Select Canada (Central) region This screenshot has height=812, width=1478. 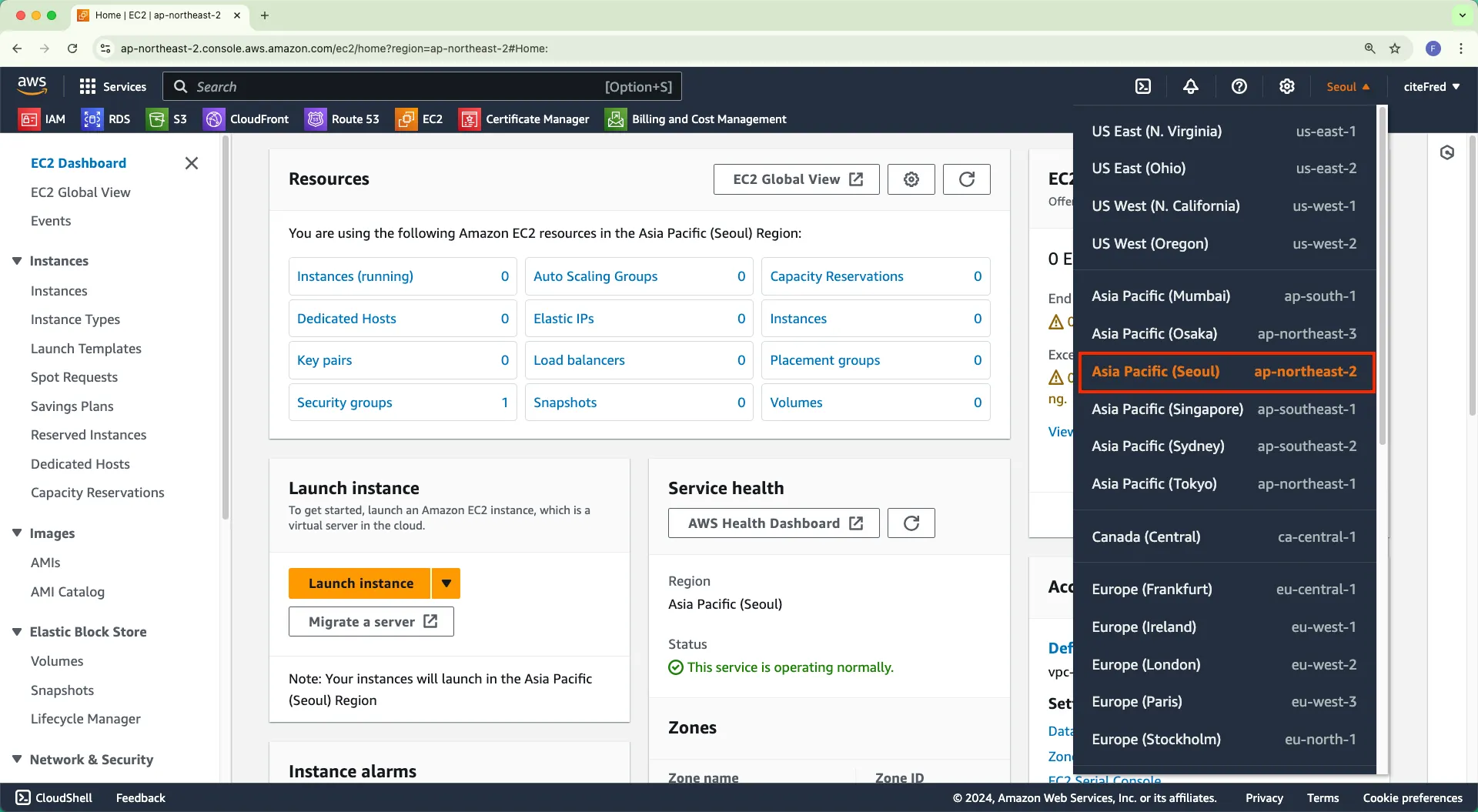pos(1224,537)
